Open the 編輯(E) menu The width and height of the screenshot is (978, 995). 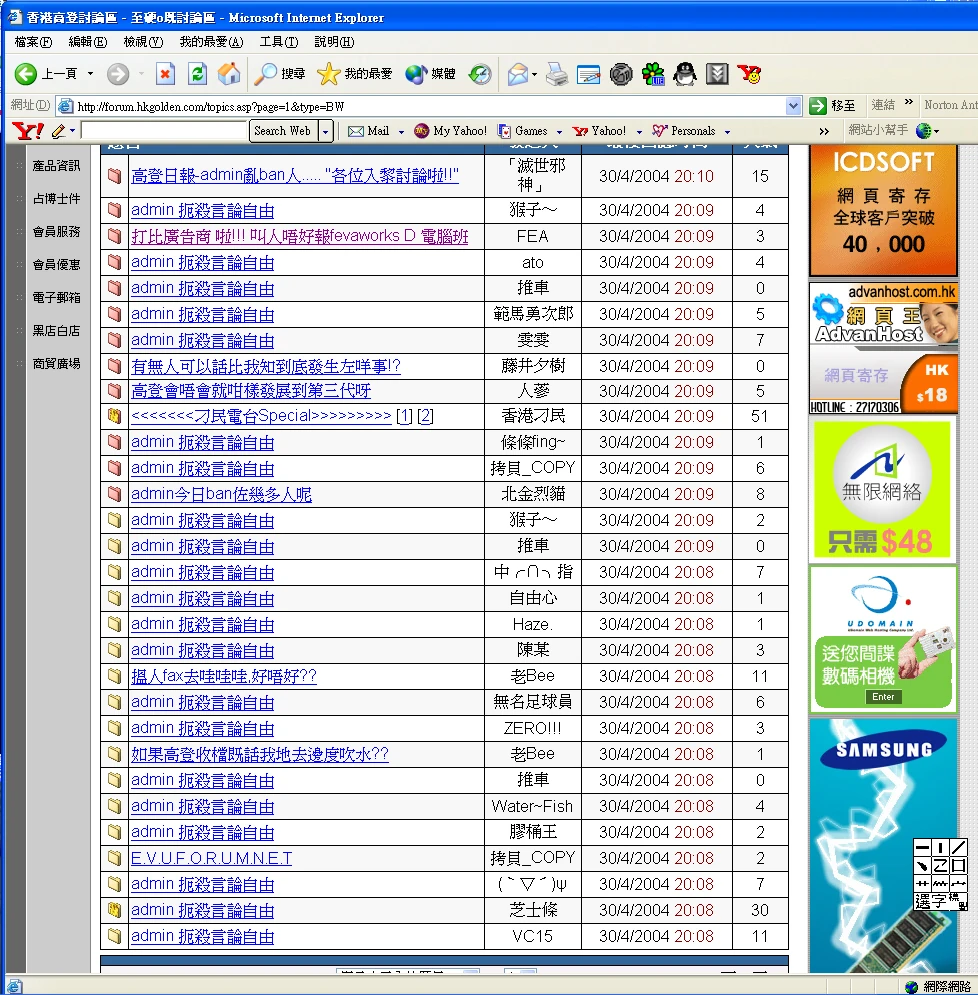pyautogui.click(x=88, y=42)
